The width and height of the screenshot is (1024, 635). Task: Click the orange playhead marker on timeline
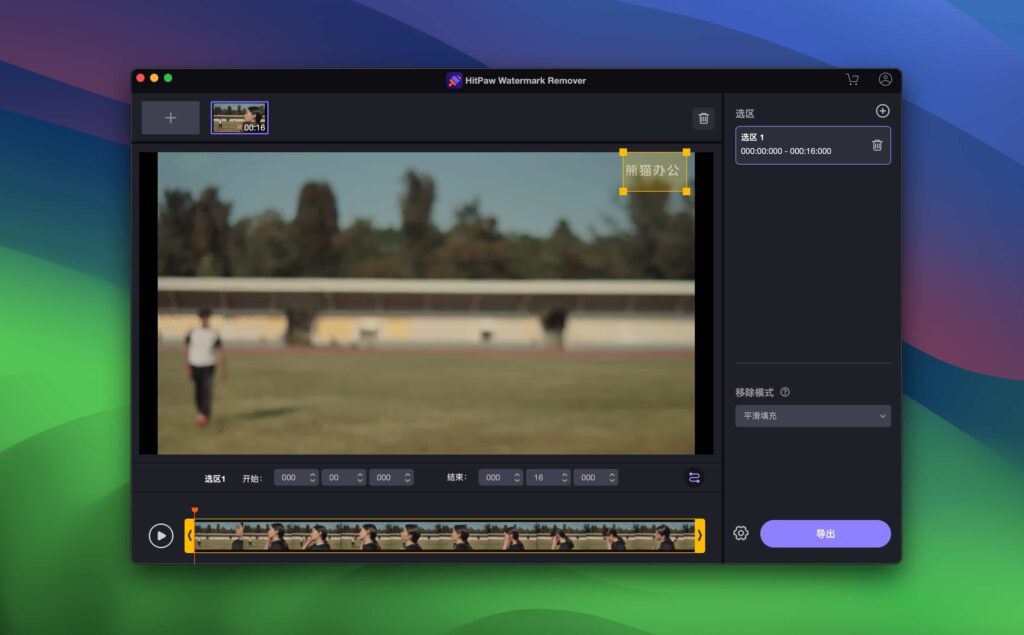[194, 512]
